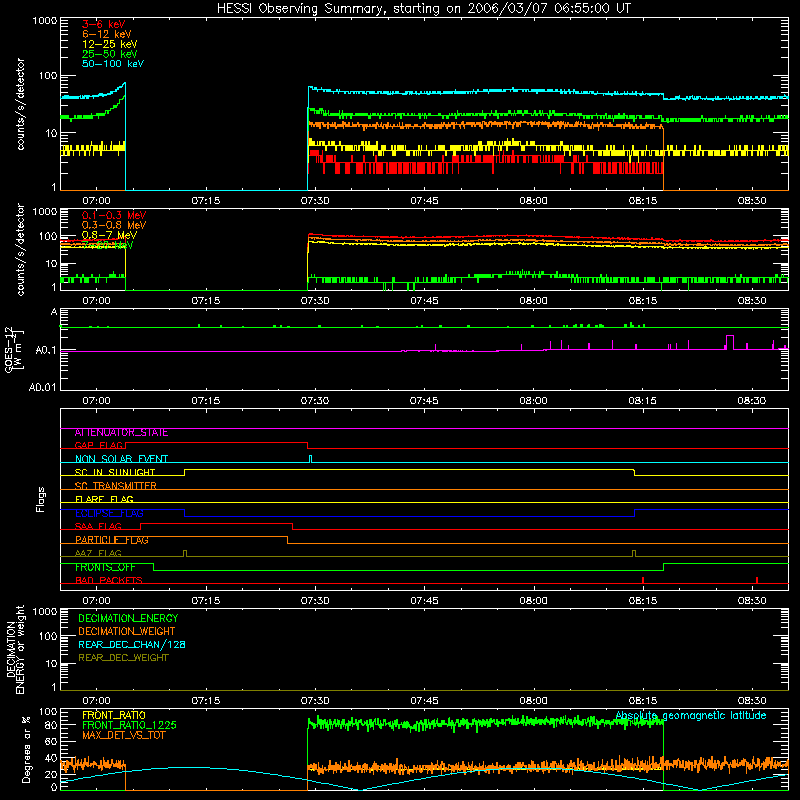The width and height of the screenshot is (800, 800).
Task: Select the REAR_DEC_WEIGHT legend label
Action: (123, 658)
